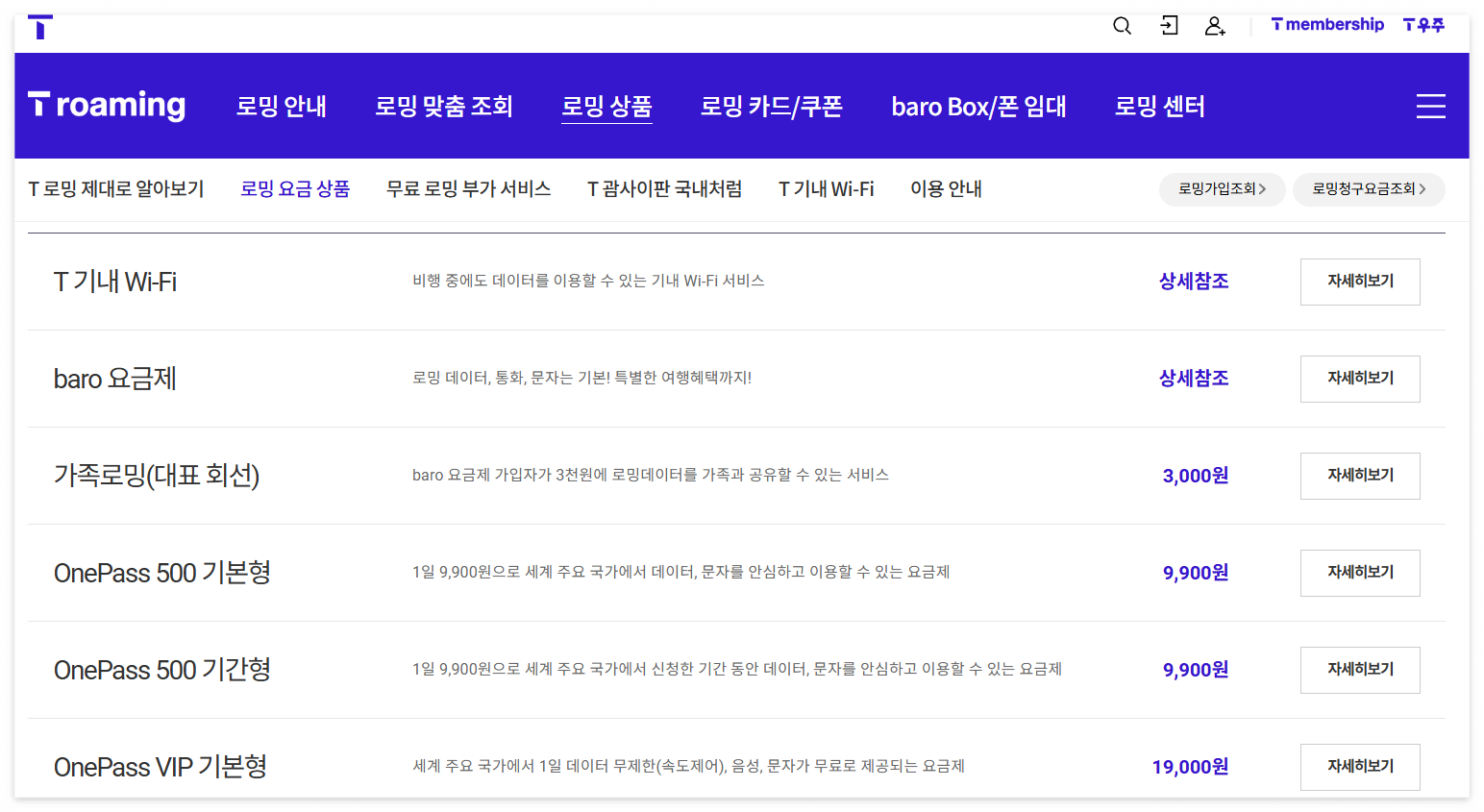View details for baro 요금제
This screenshot has width=1484, height=812.
[1360, 379]
